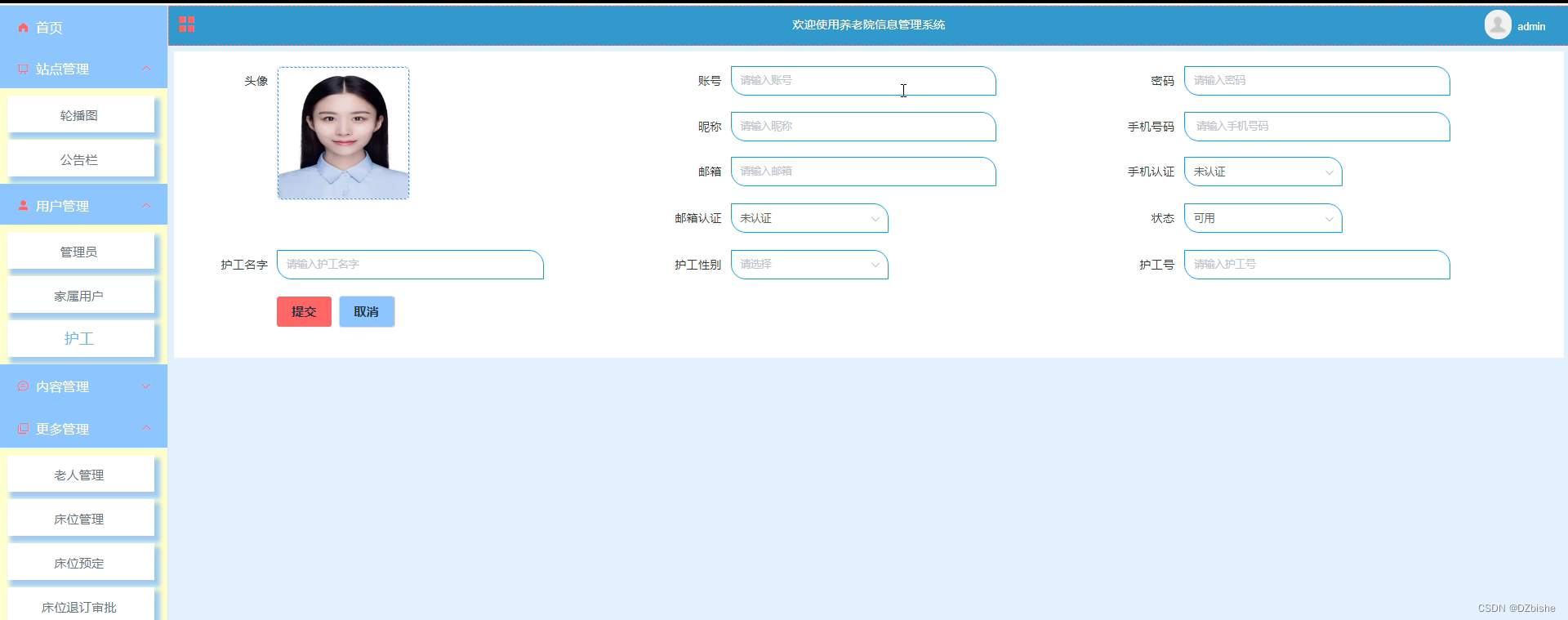Focus the 护工号 input field
The height and width of the screenshot is (620, 1568).
[x=1316, y=265]
